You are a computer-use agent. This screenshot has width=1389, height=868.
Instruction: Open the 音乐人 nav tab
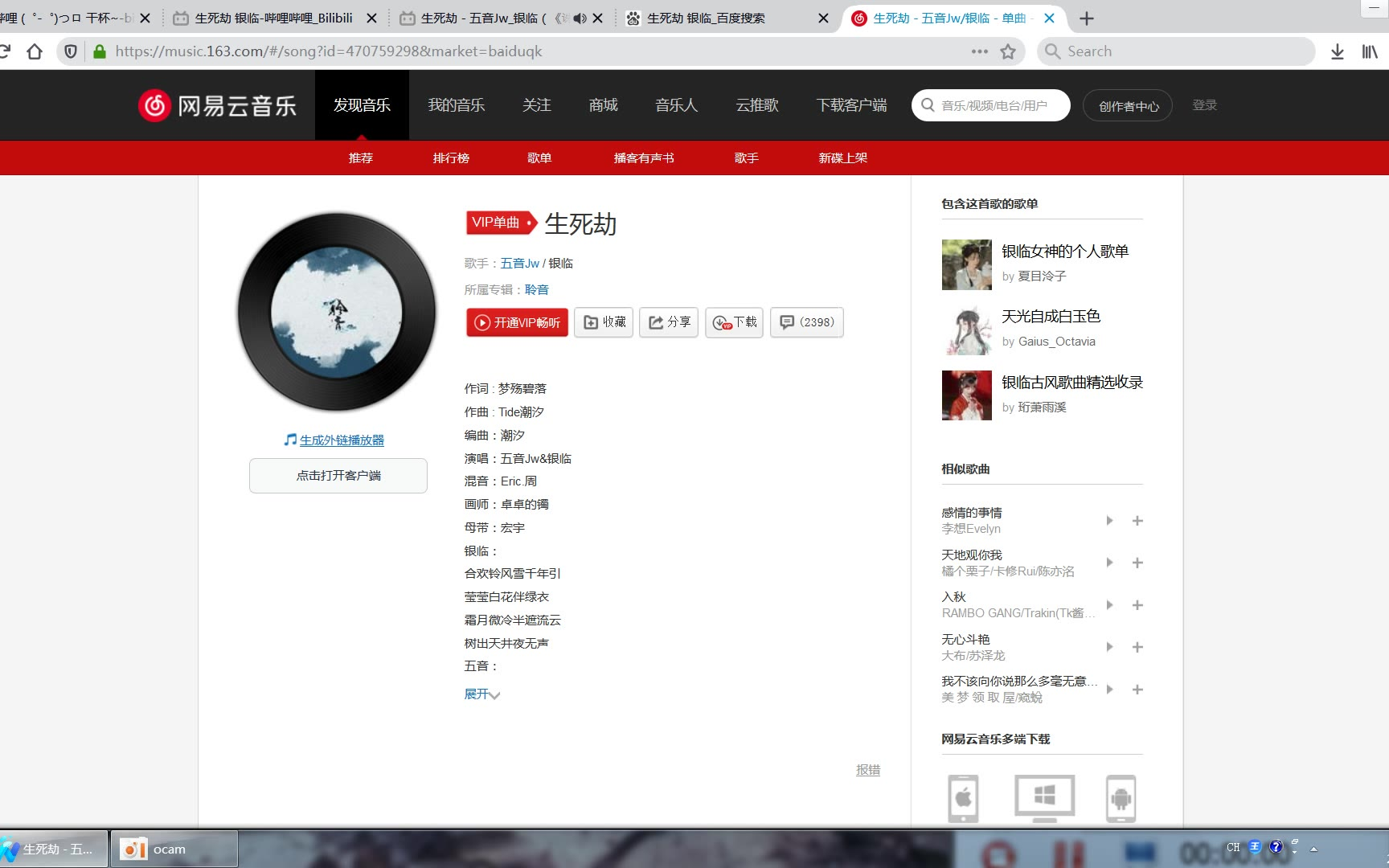676,105
